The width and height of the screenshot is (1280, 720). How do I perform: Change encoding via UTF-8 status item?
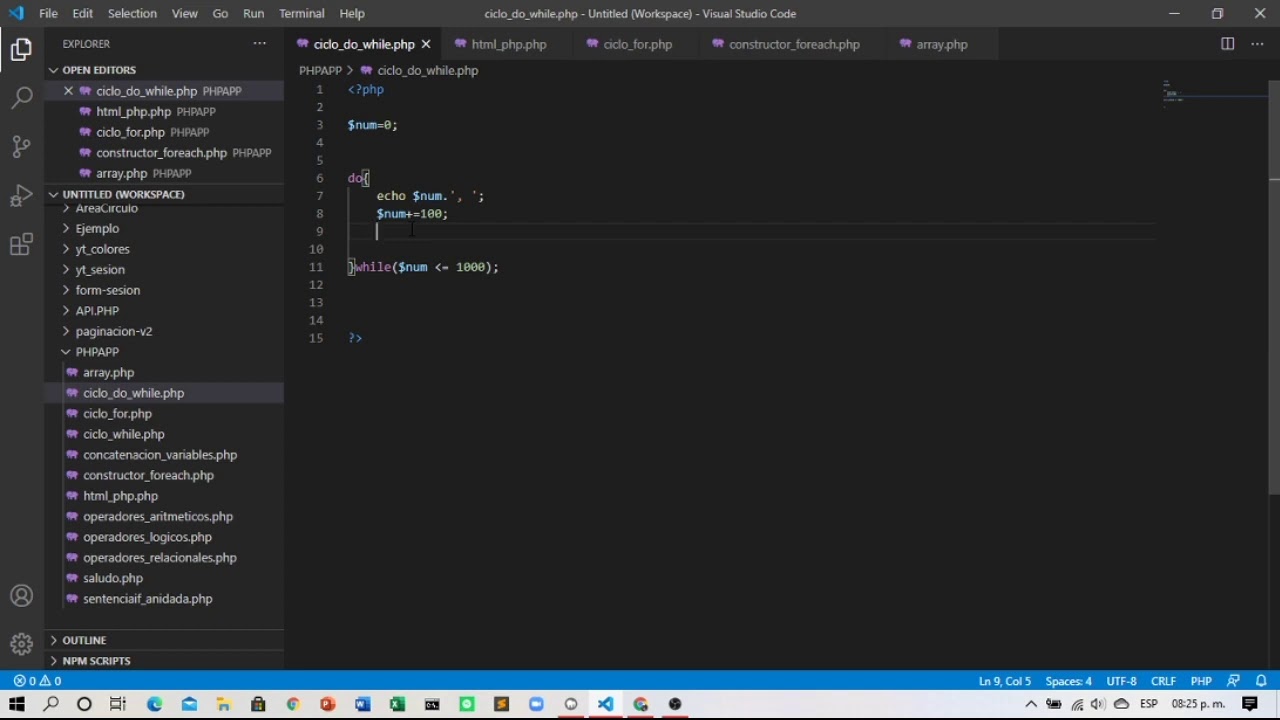1121,681
